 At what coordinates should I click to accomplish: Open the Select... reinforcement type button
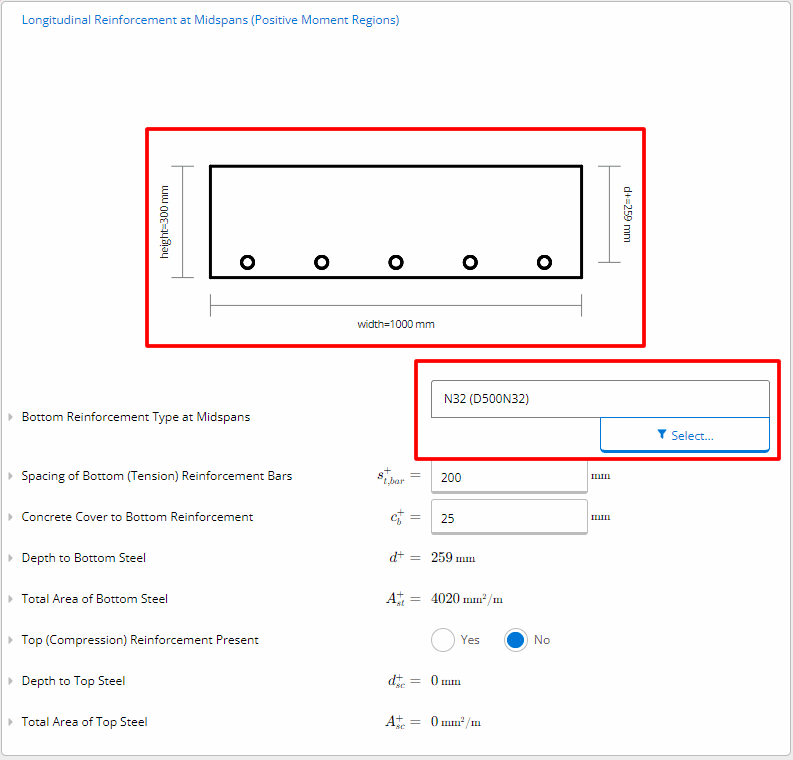point(685,435)
